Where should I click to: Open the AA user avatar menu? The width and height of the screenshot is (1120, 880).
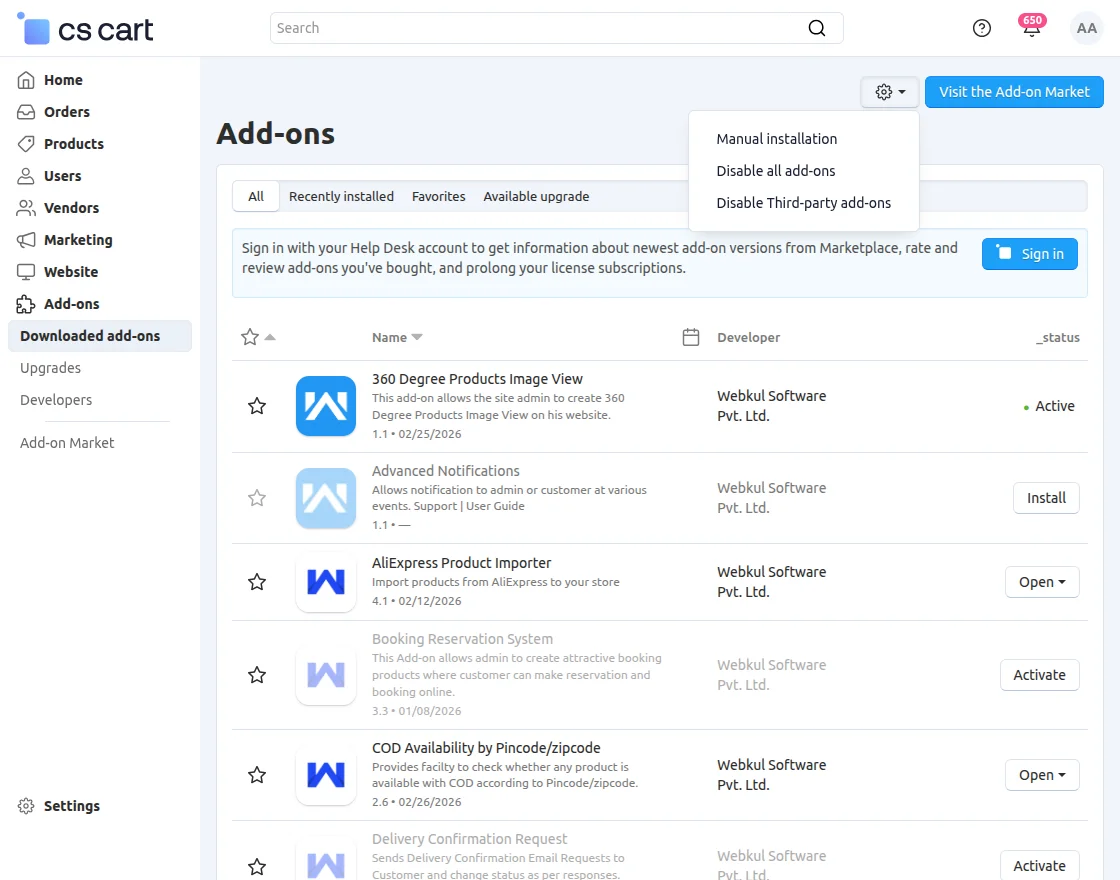[x=1086, y=28]
